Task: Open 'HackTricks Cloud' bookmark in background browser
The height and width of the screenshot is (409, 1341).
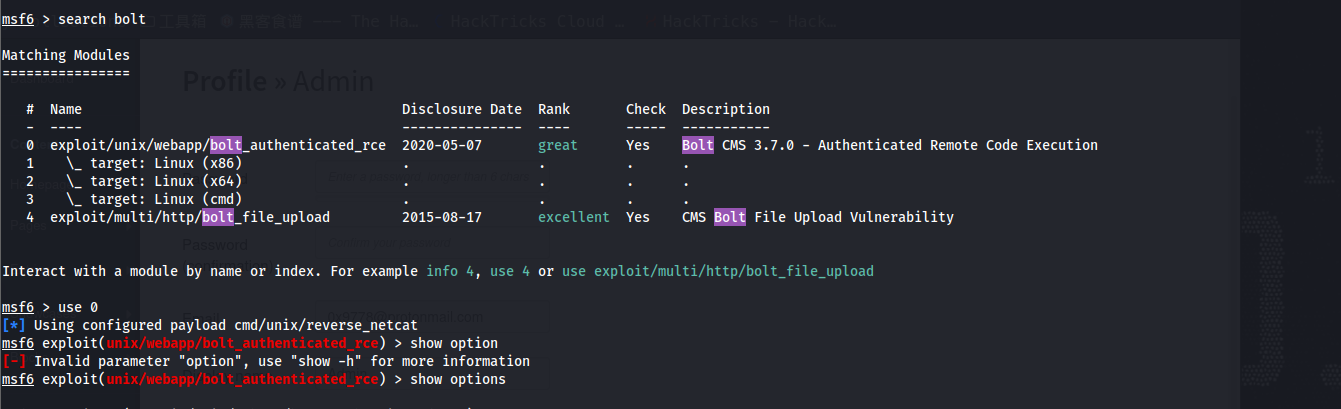Action: click(538, 20)
